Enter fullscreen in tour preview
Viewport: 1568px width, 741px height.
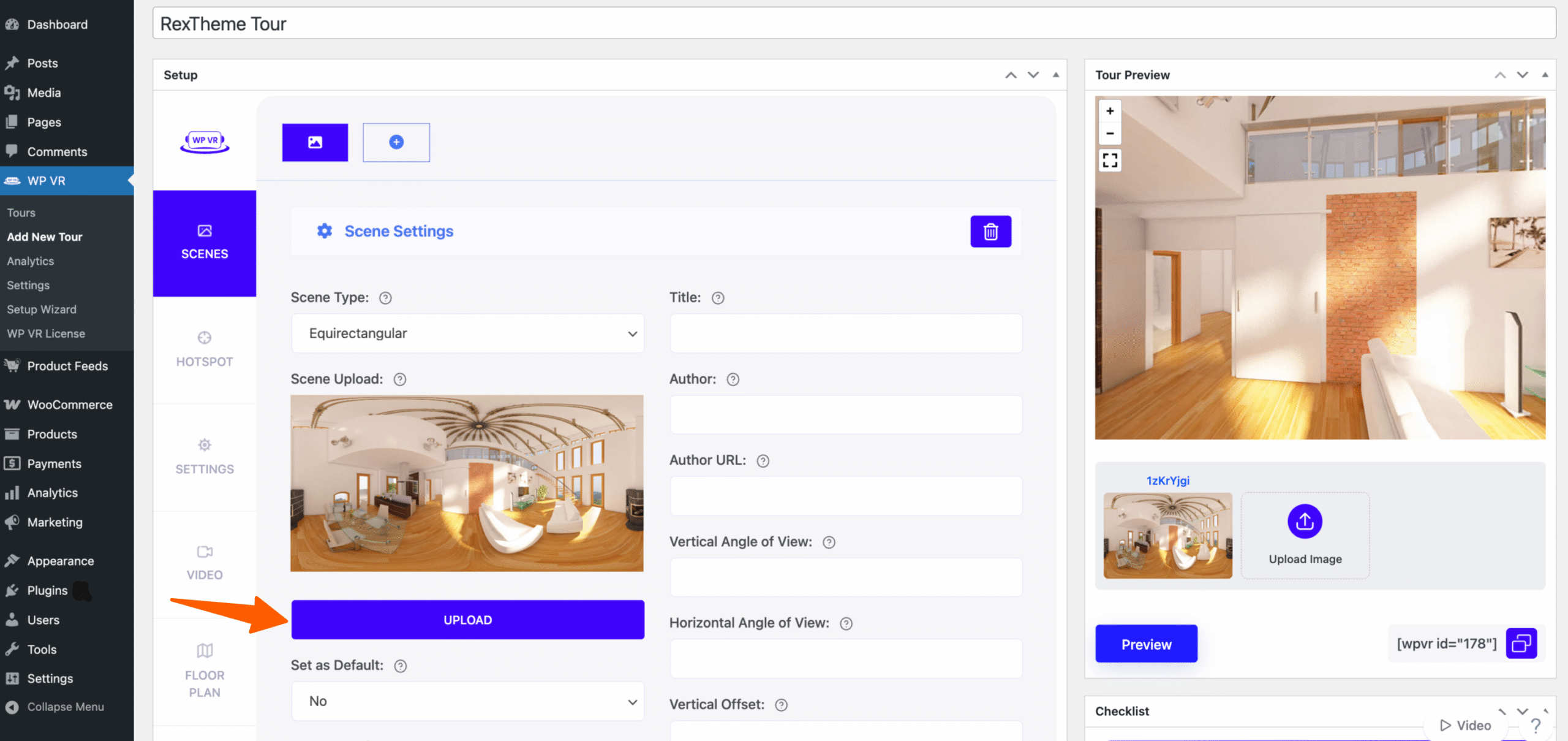1110,161
